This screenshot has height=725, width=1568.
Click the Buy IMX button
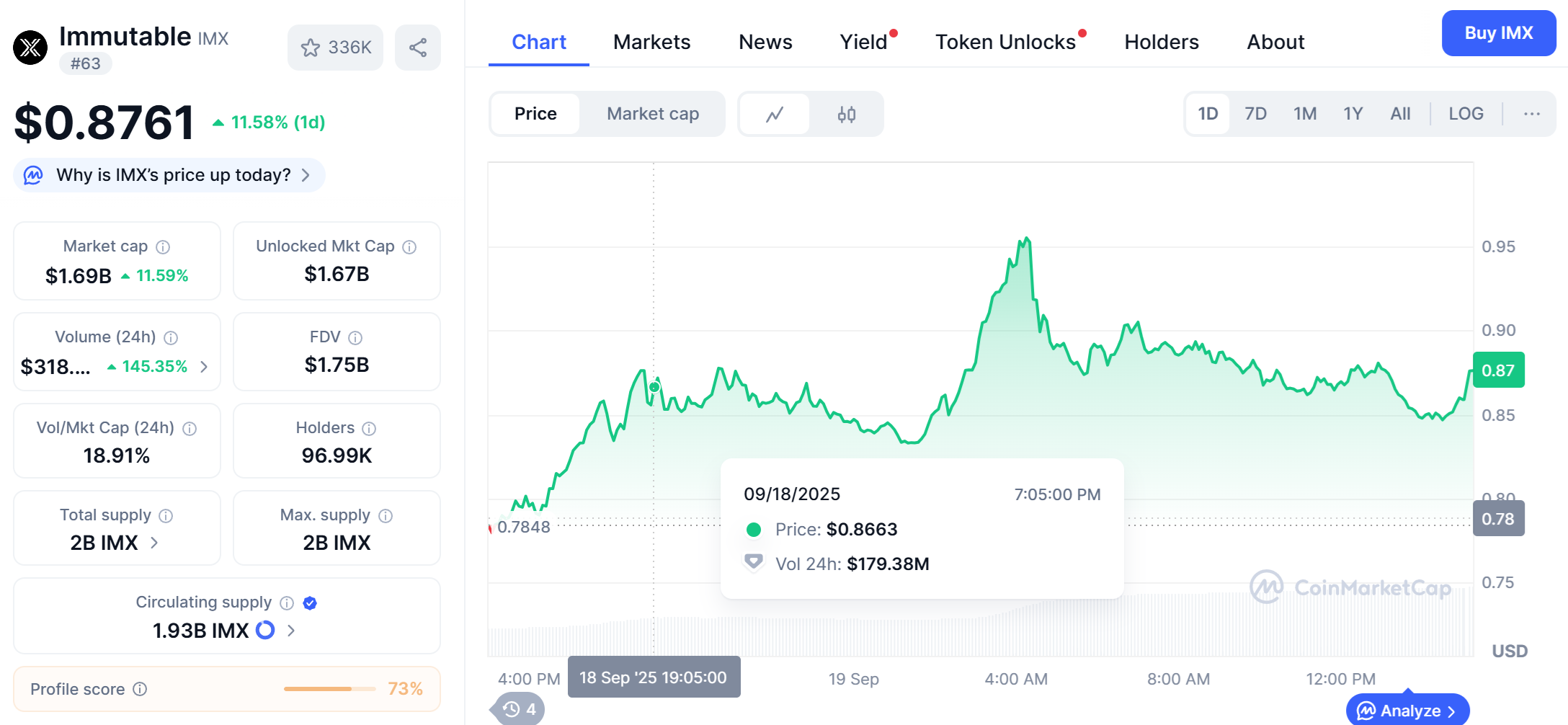tap(1498, 33)
